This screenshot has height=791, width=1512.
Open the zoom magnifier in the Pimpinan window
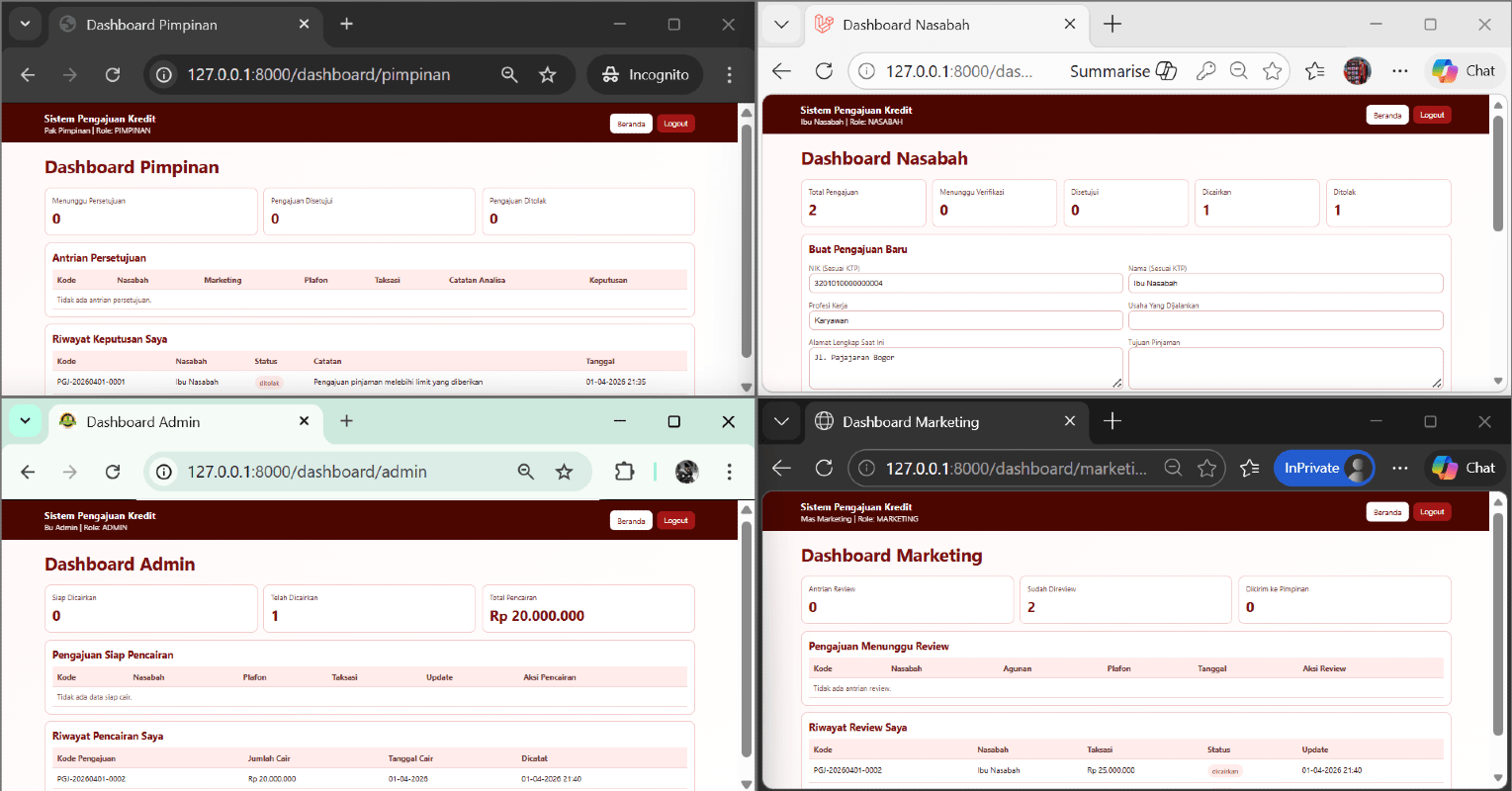click(x=509, y=74)
